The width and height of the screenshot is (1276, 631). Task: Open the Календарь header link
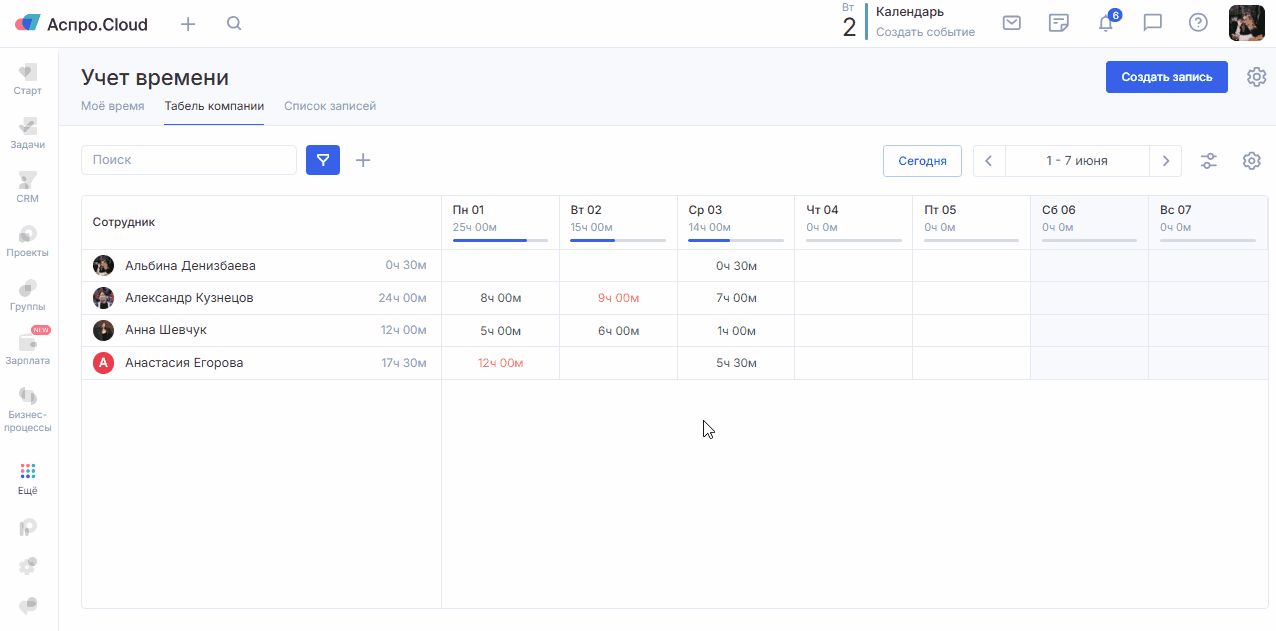(x=910, y=12)
